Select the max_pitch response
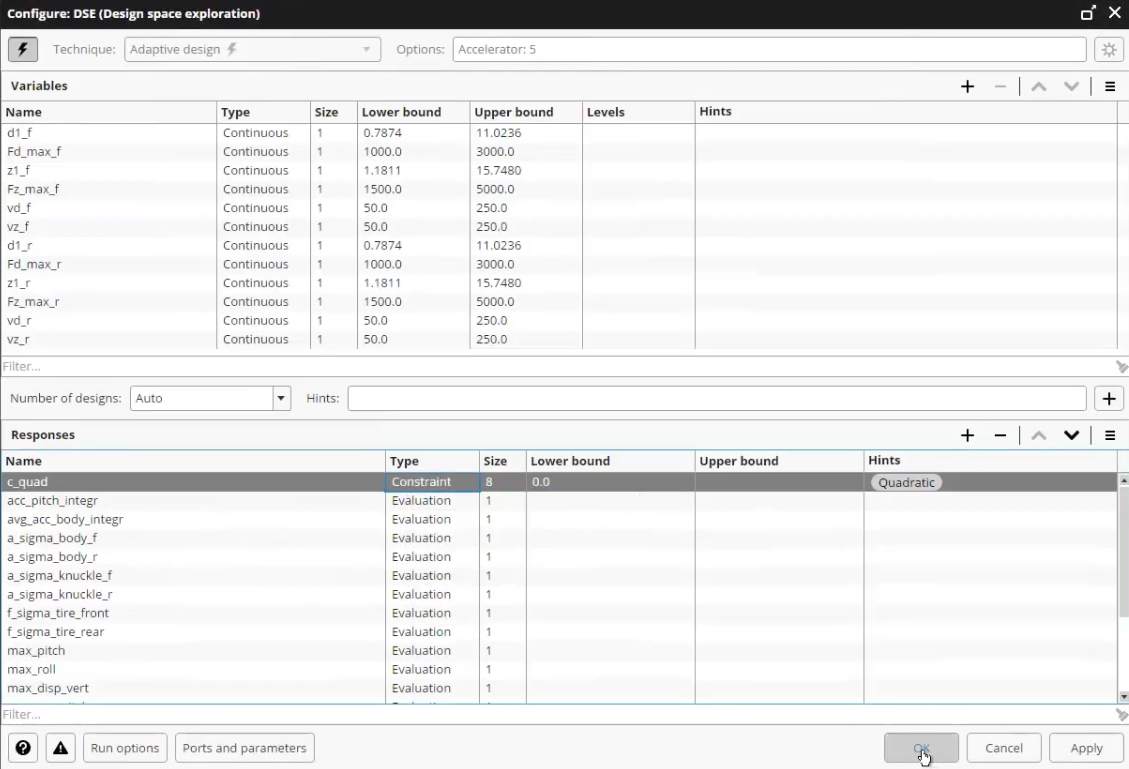The height and width of the screenshot is (769, 1129). click(x=36, y=650)
